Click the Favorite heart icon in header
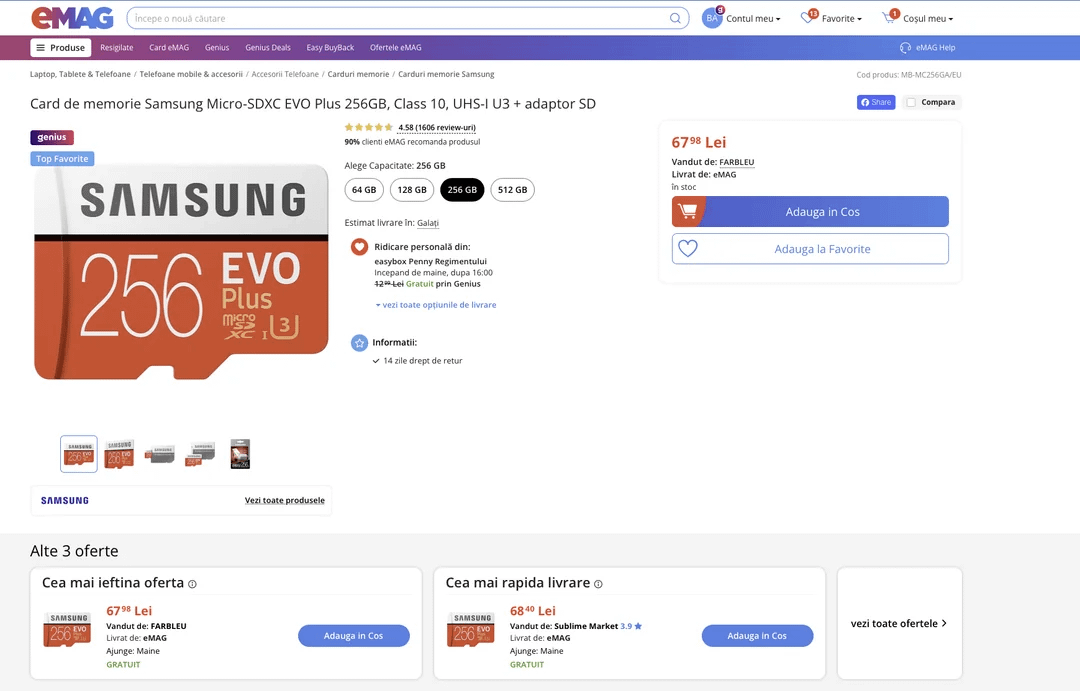 pos(807,18)
